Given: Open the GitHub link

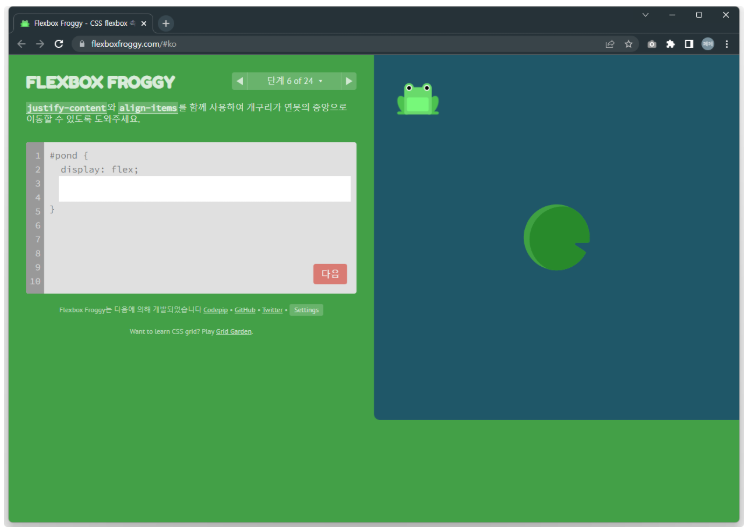Looking at the screenshot, I should 245,310.
